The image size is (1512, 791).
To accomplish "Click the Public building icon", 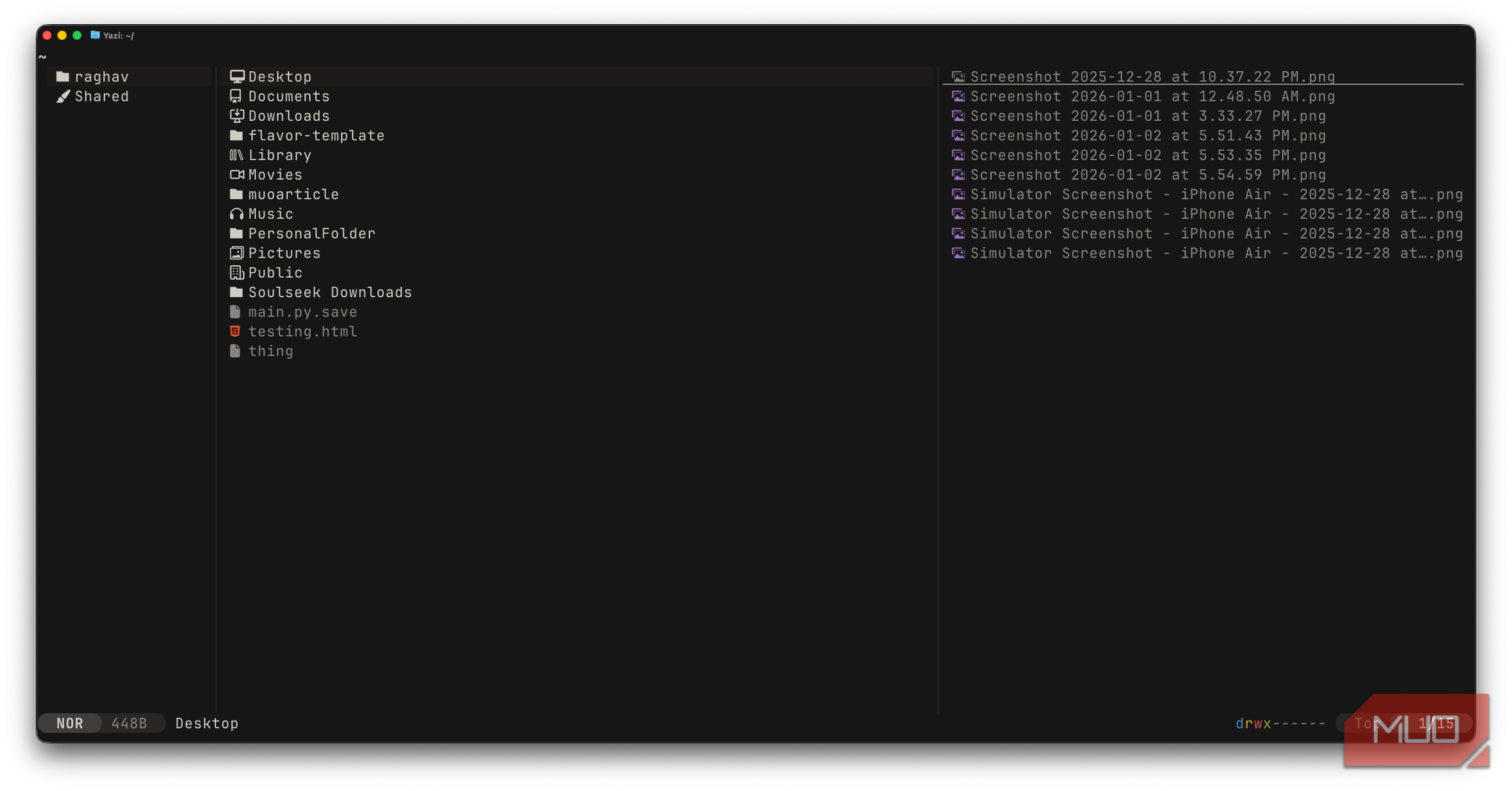I will point(236,272).
